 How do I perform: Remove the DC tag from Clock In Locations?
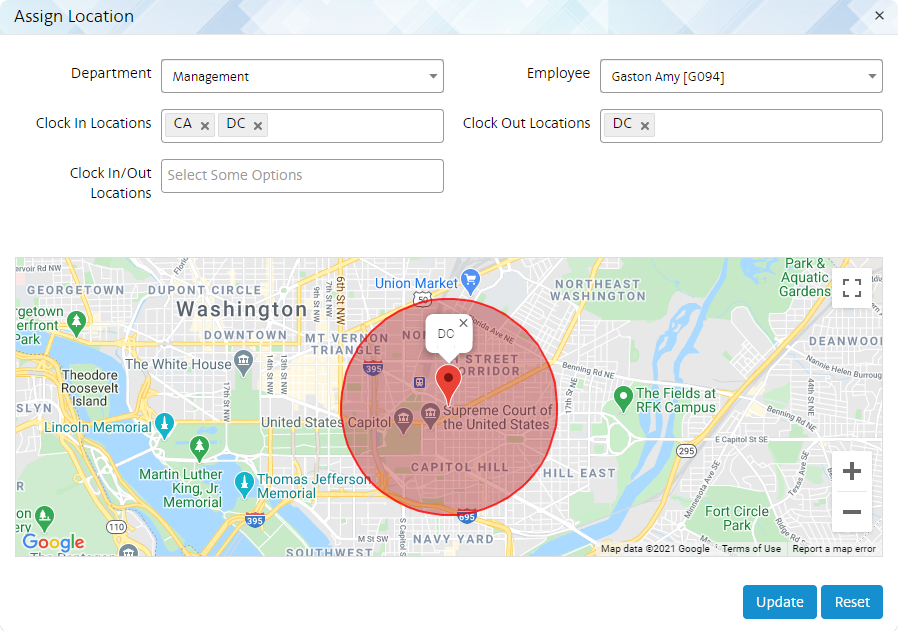257,125
